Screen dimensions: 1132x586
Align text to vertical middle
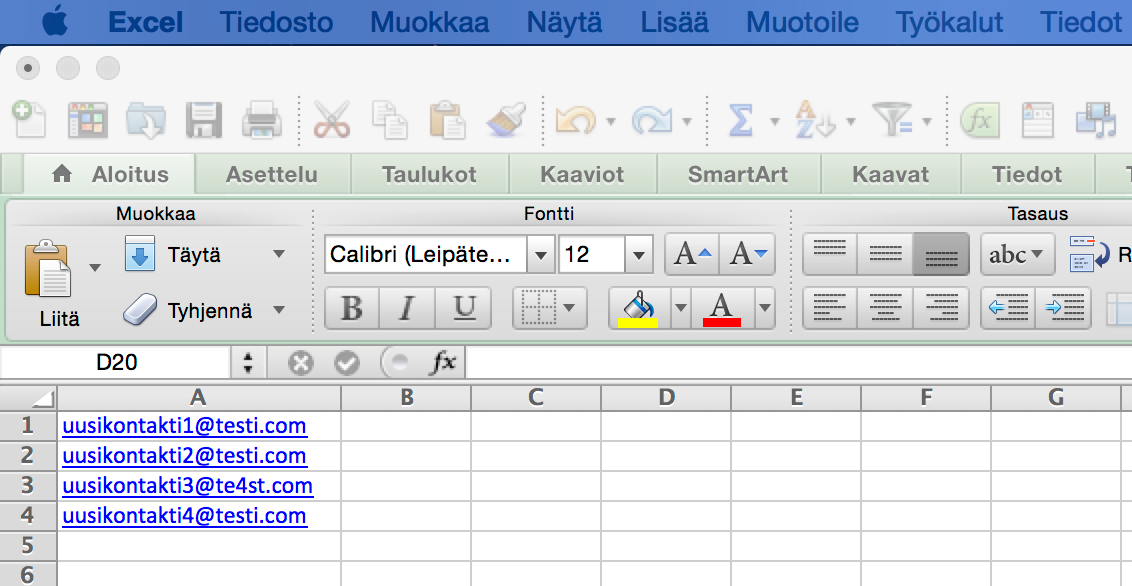(x=885, y=254)
